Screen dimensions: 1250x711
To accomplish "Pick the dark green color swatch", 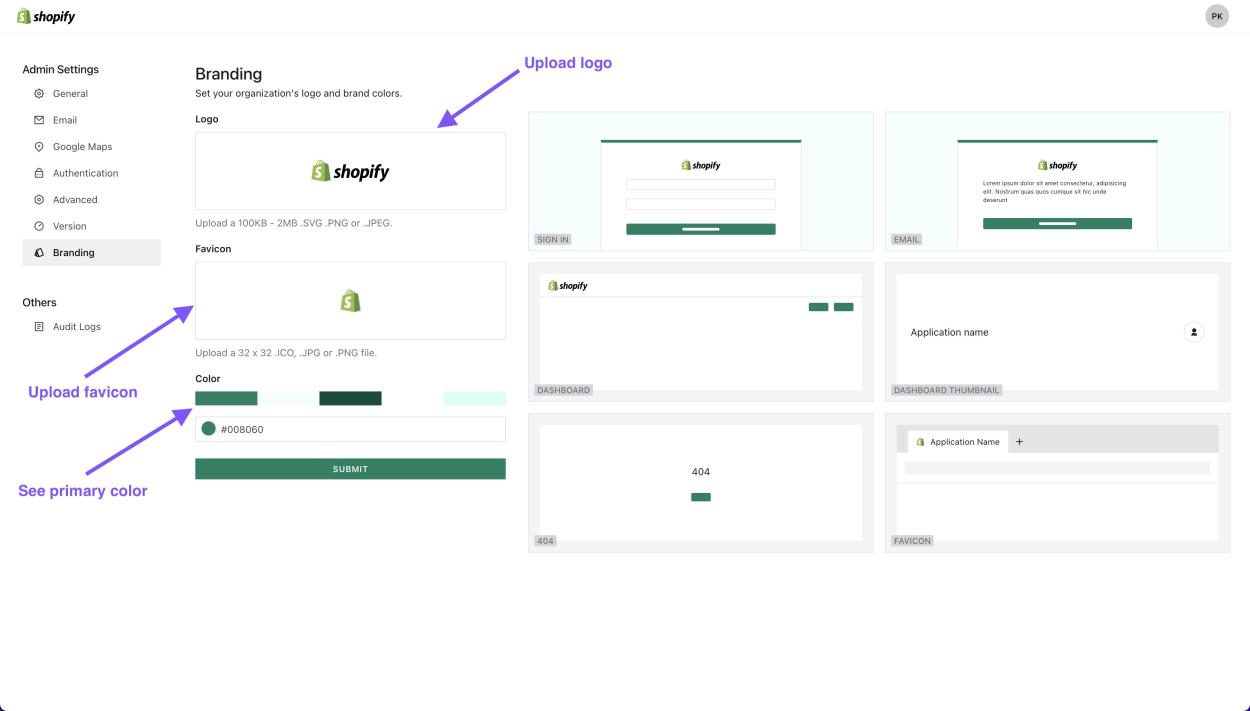I will click(x=350, y=398).
